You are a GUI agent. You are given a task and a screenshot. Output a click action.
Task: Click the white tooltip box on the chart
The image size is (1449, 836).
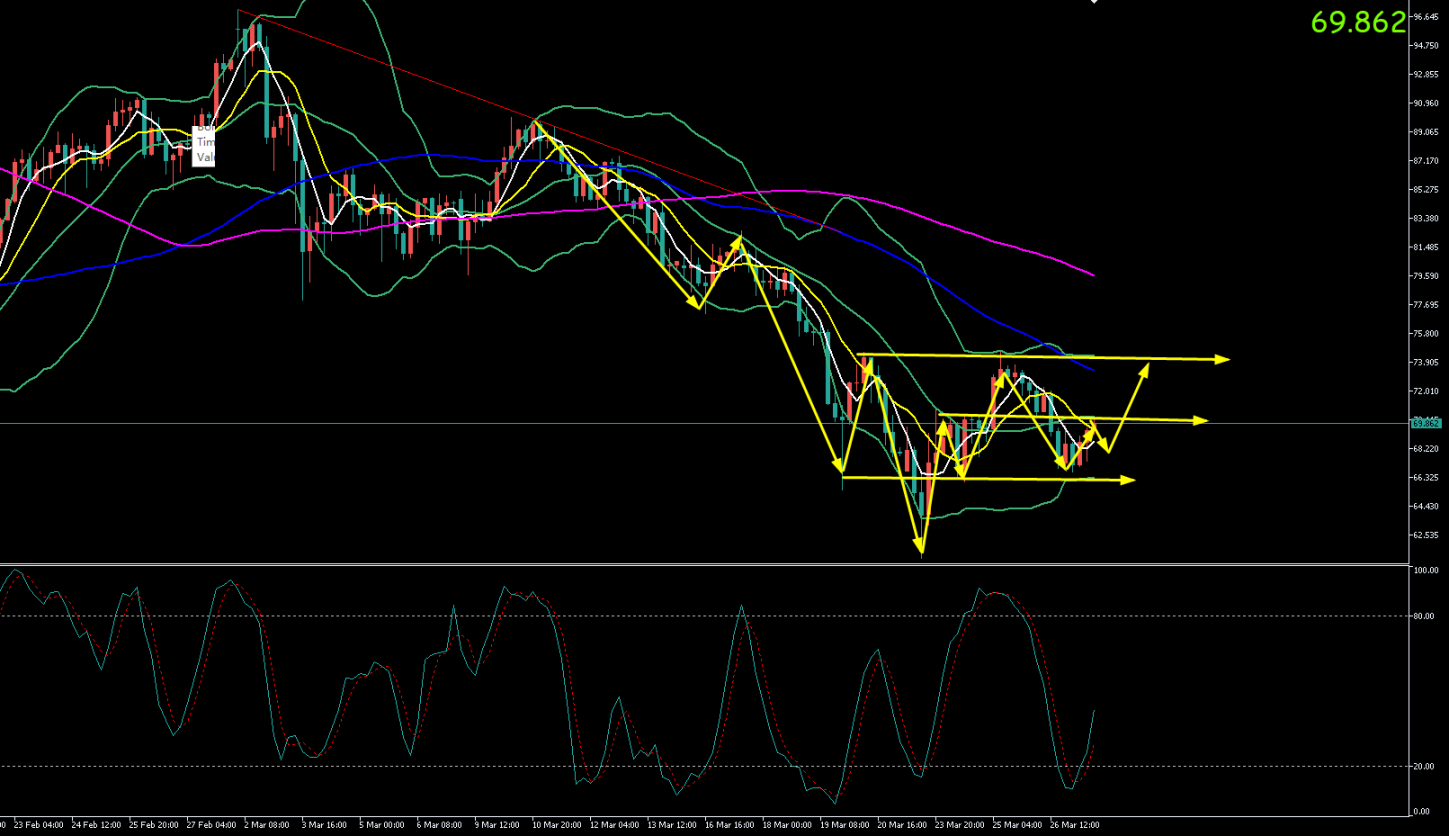coord(204,143)
